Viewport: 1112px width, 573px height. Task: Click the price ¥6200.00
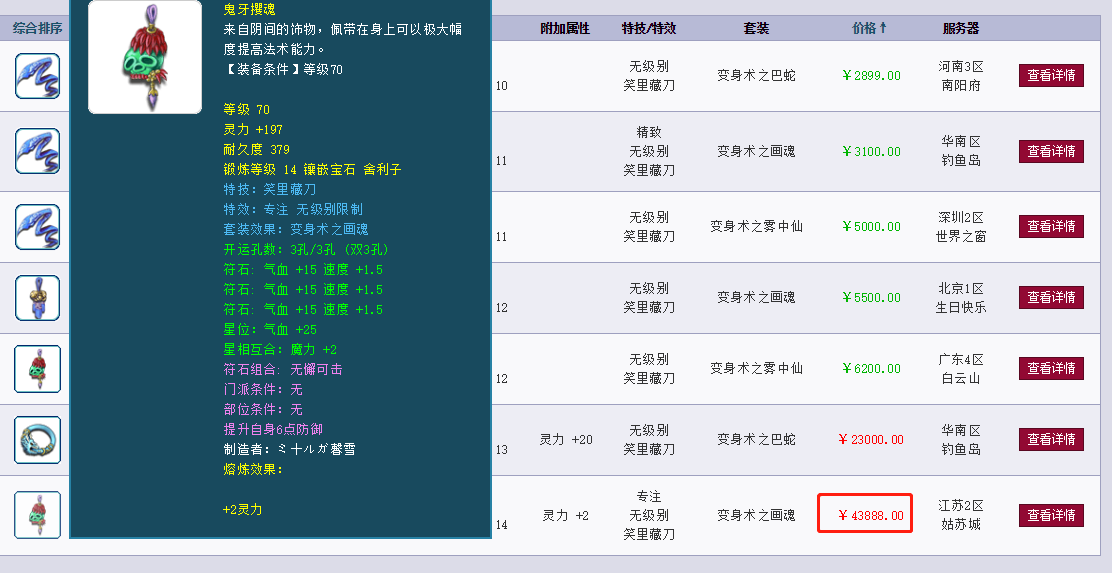coord(872,369)
